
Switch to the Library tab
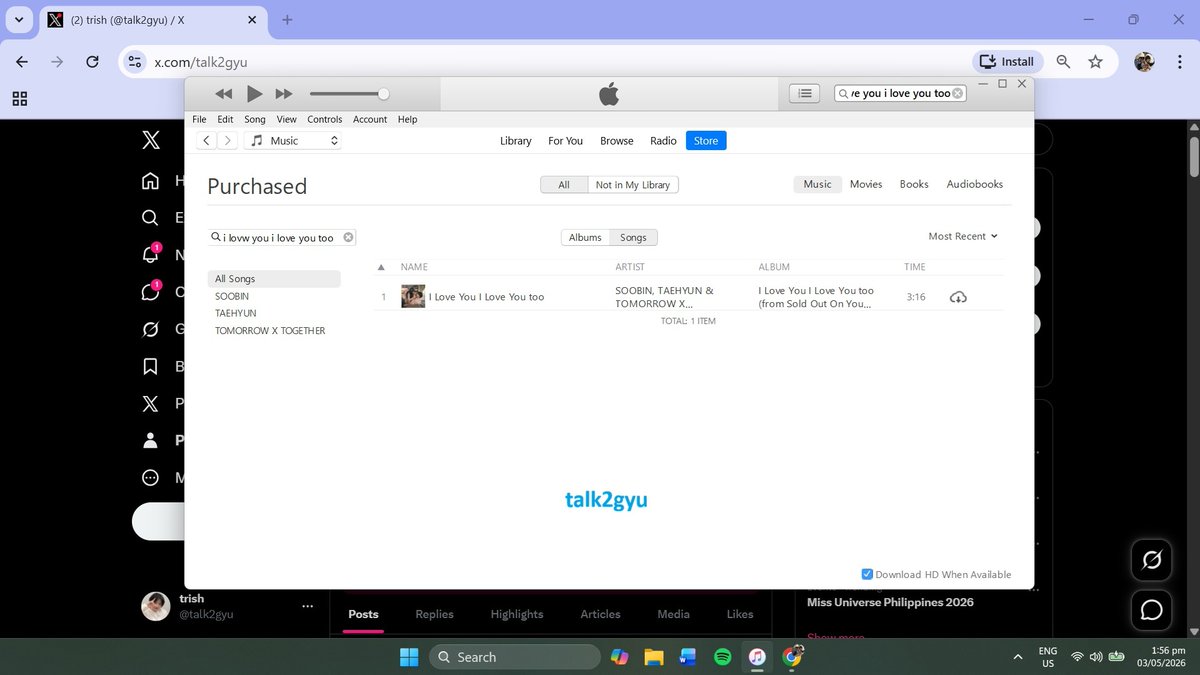(516, 141)
